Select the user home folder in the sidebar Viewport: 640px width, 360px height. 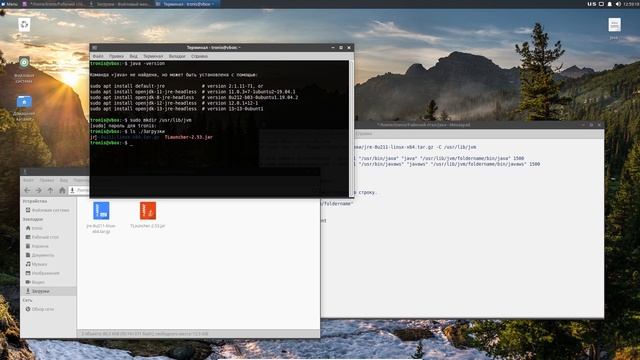click(48, 228)
